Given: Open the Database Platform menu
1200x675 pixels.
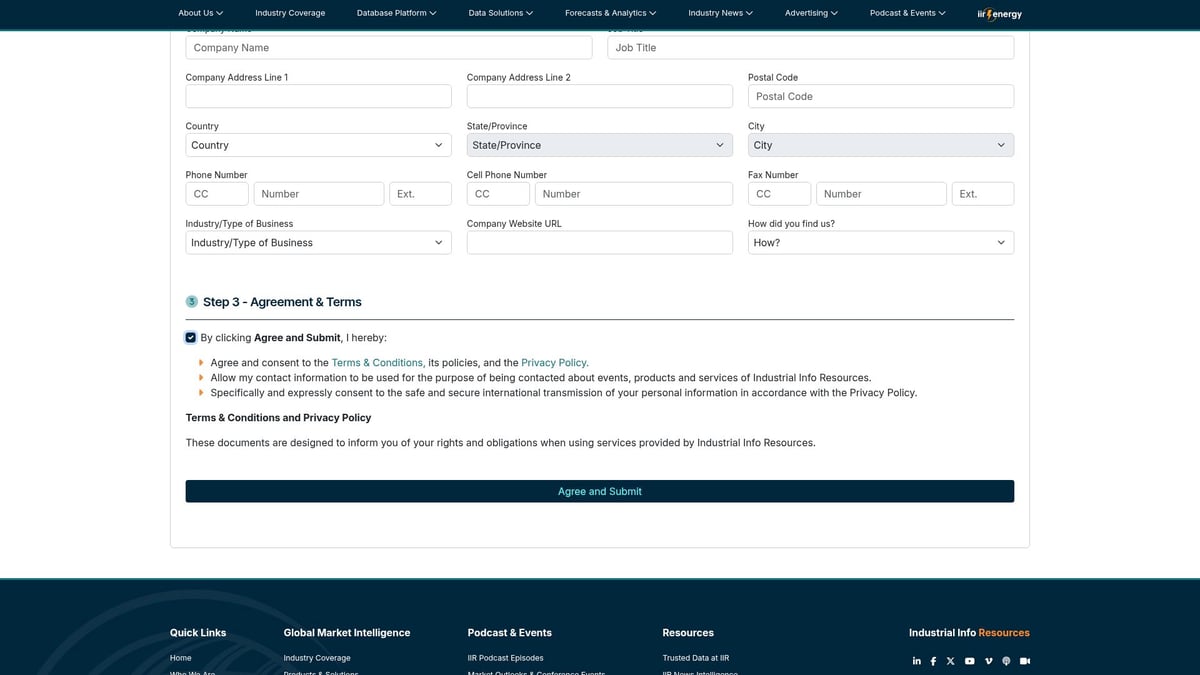Looking at the screenshot, I should coord(396,13).
